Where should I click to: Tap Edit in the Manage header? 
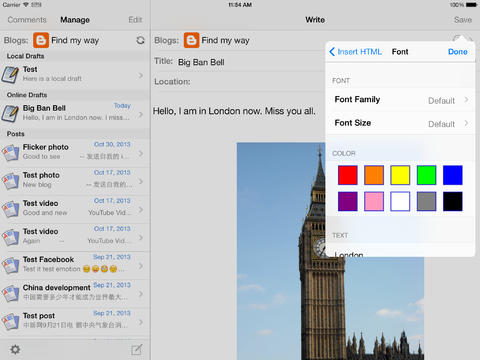pyautogui.click(x=135, y=20)
